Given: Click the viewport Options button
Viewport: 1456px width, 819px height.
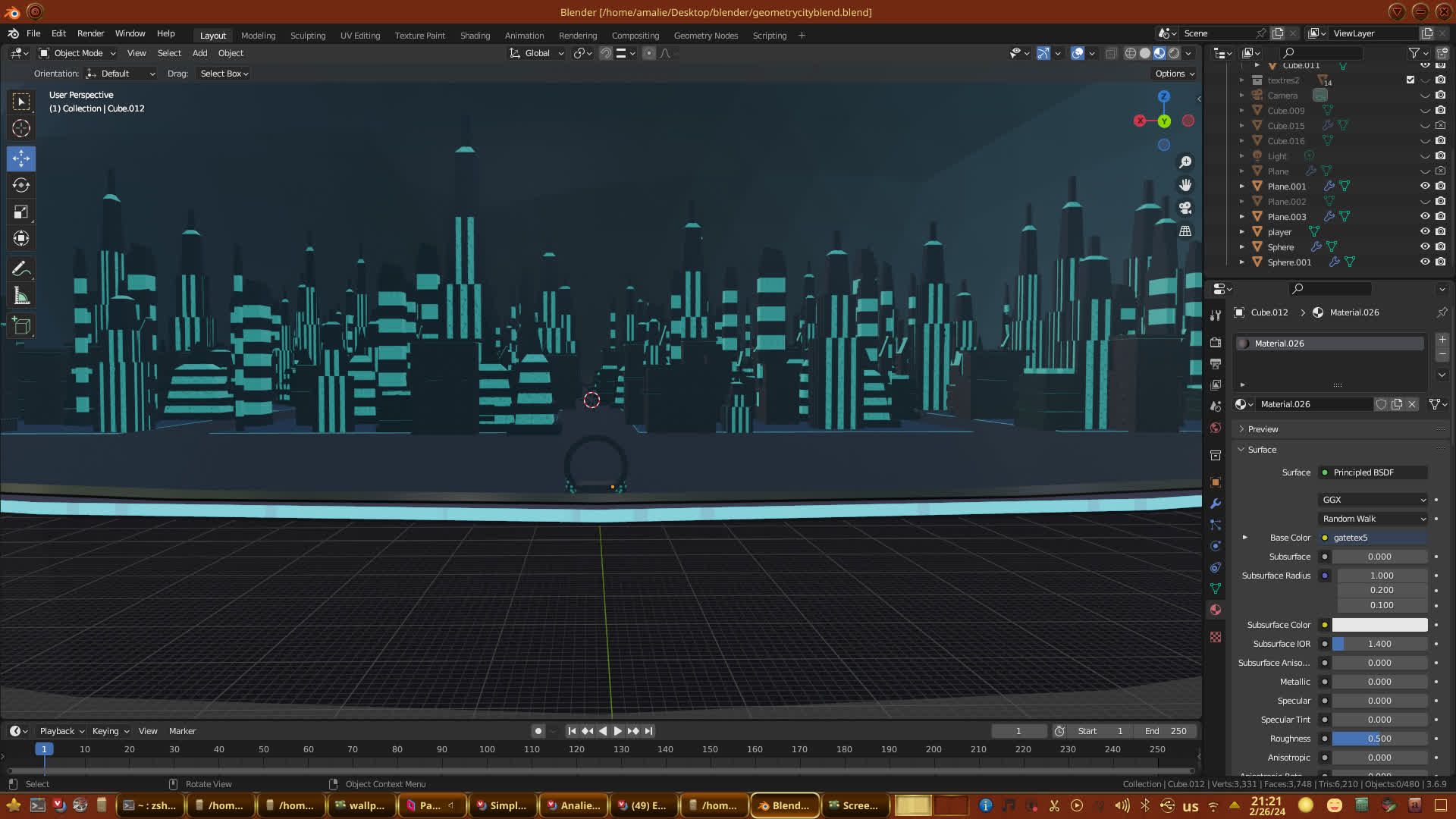Looking at the screenshot, I should [1175, 74].
